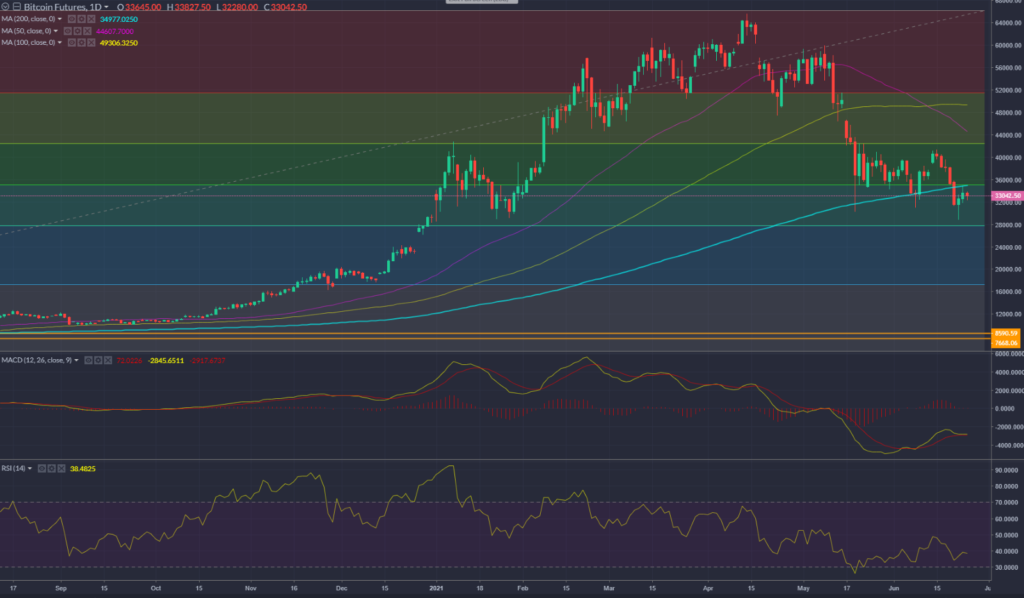
Task: Open the MACD (12, 26, close, 9) dropdown
Action: pos(76,360)
